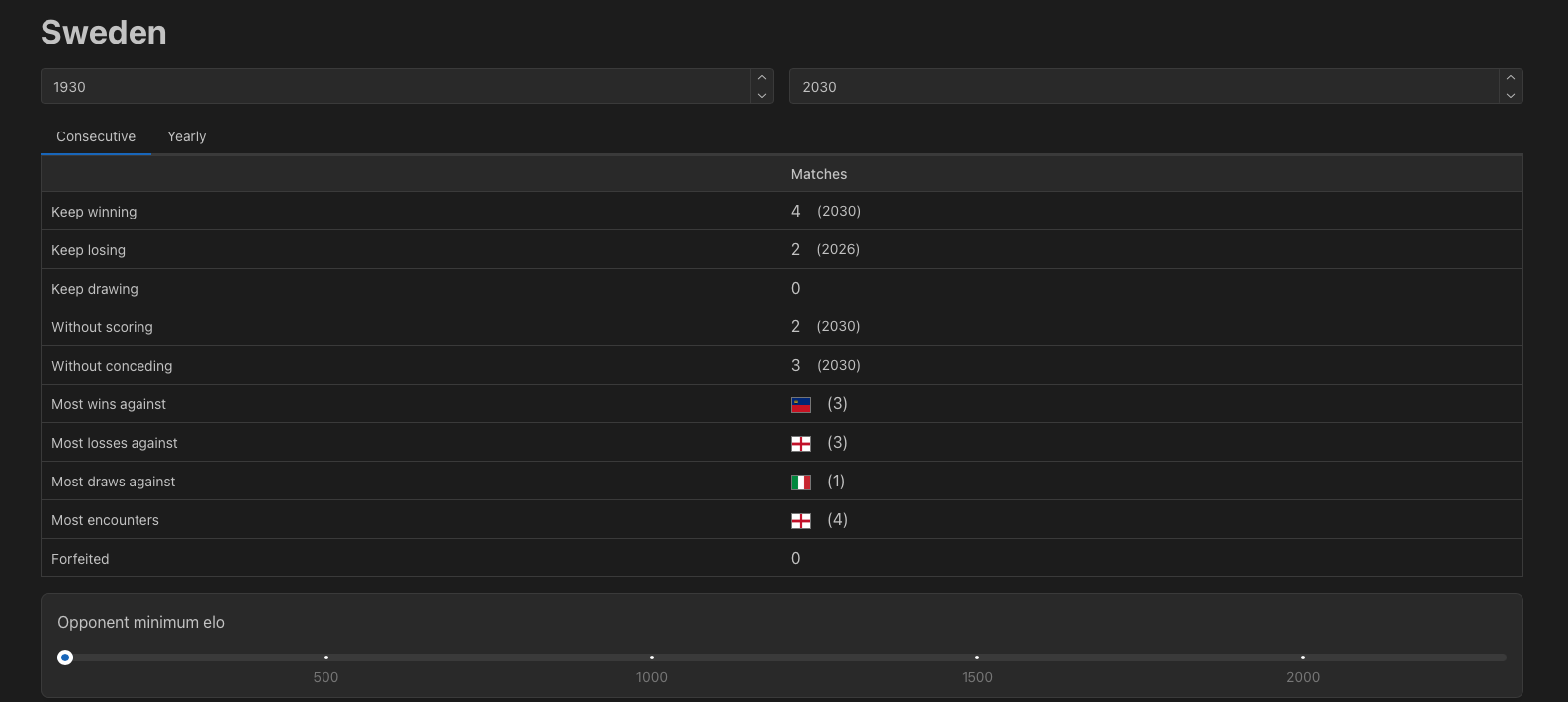Select the Keep winning row

(x=782, y=212)
